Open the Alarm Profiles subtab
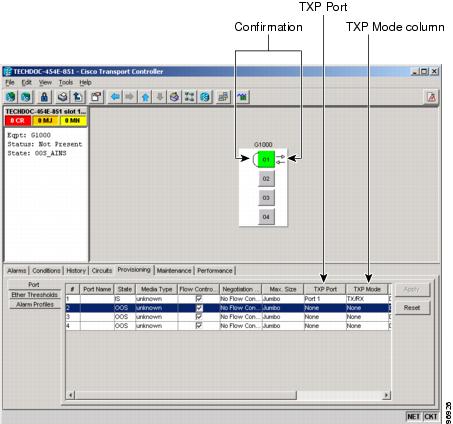Image resolution: width=453 pixels, height=424 pixels. 35,304
